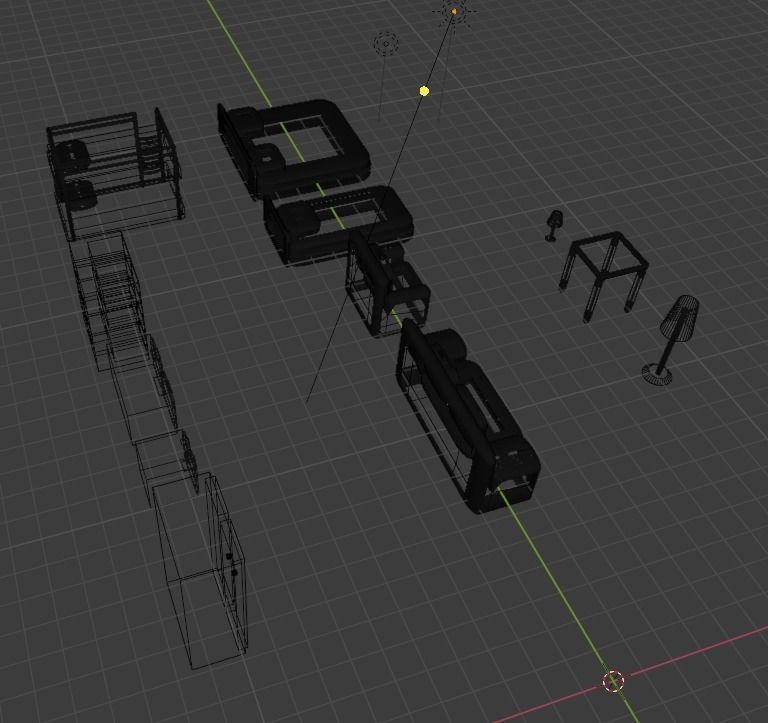Select the highlighted orange-centered light object
The width and height of the screenshot is (768, 723).
click(x=454, y=11)
